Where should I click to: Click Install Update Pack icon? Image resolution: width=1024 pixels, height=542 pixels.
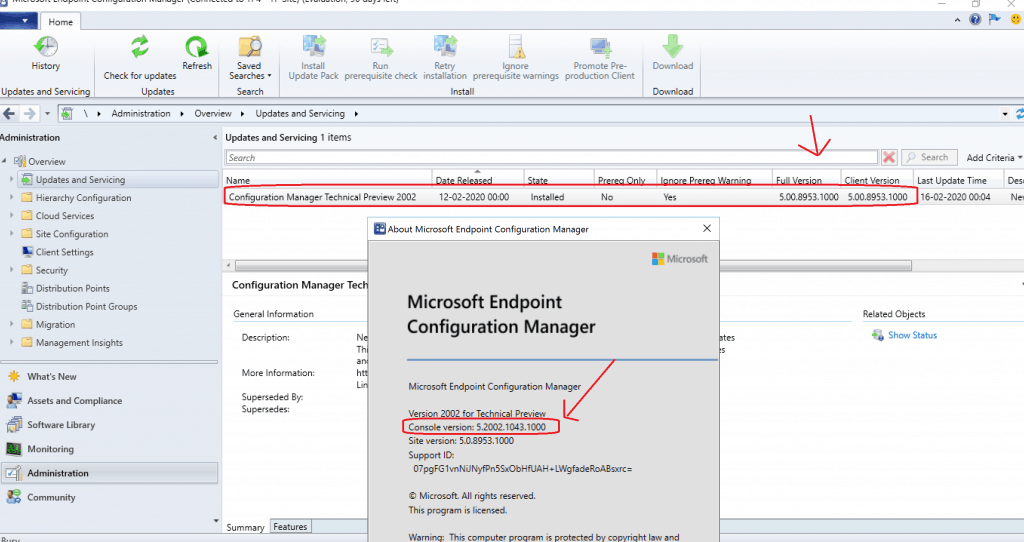tap(313, 47)
